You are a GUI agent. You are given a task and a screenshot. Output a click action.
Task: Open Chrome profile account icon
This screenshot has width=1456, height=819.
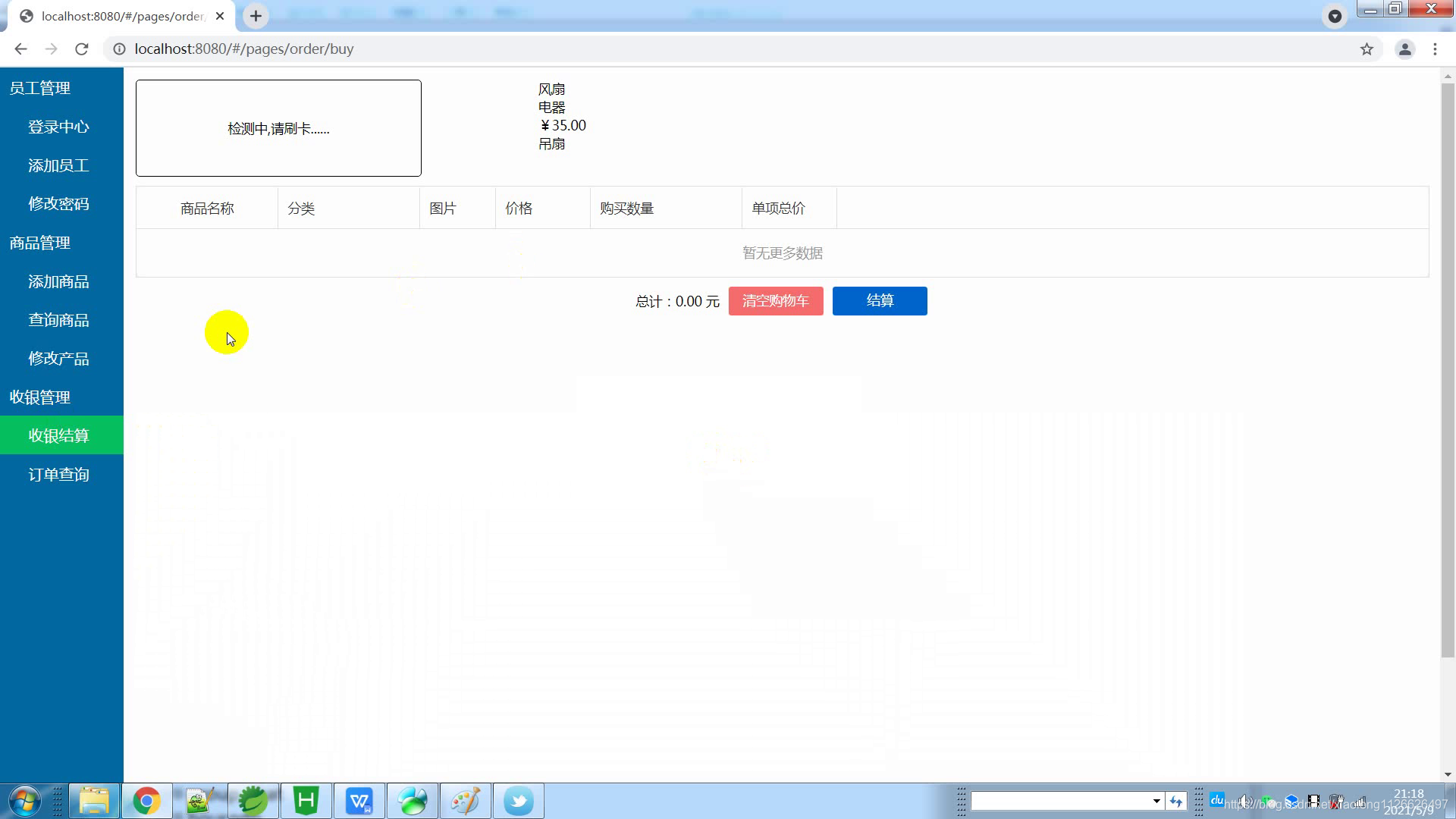point(1404,49)
